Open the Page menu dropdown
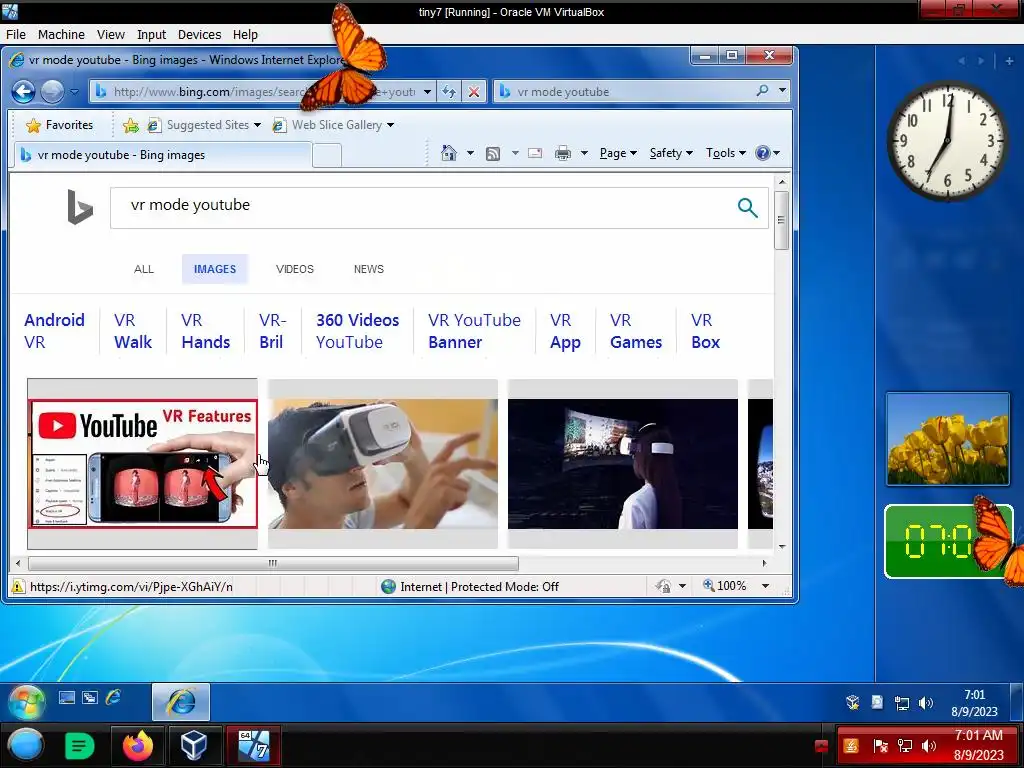Image resolution: width=1024 pixels, height=768 pixels. point(618,153)
